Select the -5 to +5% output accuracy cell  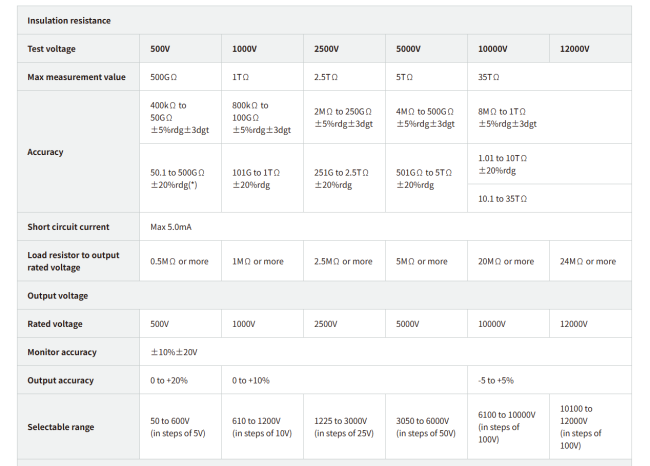pyautogui.click(x=549, y=380)
